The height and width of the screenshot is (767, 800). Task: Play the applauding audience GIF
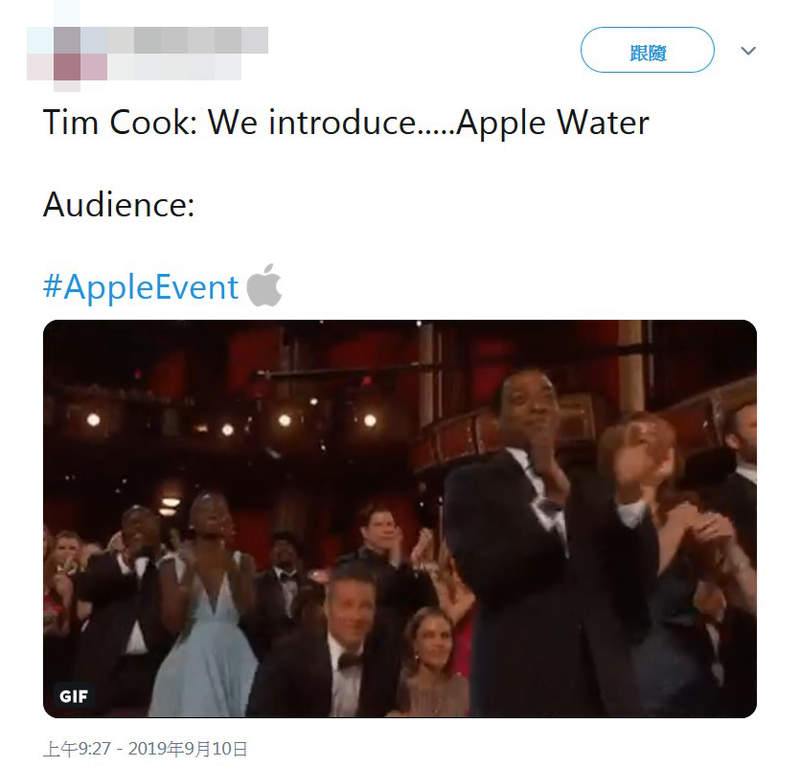(x=399, y=518)
